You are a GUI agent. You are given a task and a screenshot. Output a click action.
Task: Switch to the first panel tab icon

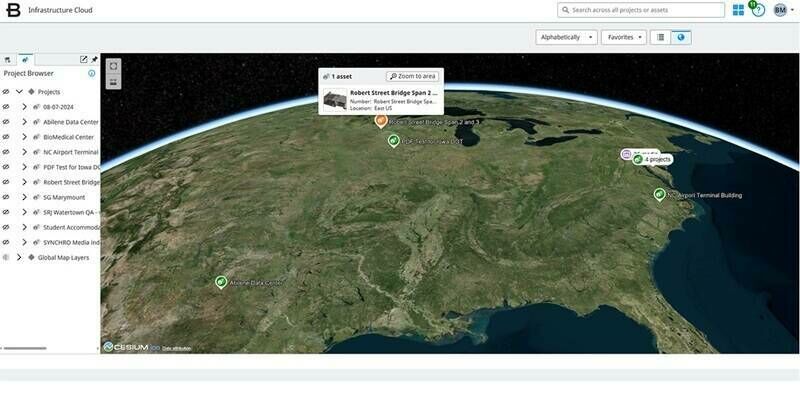tap(8, 60)
